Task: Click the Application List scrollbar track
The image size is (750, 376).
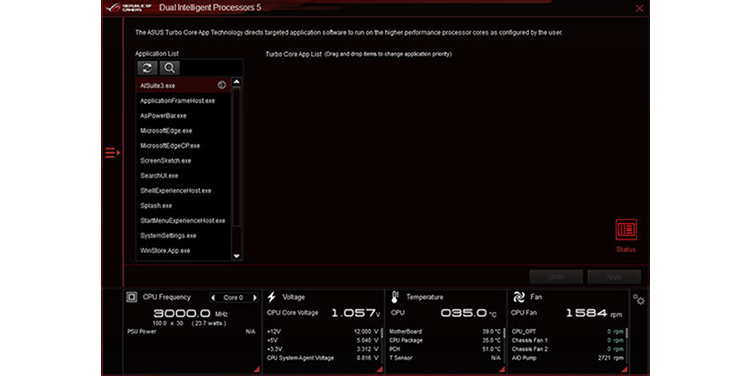Action: pos(236,169)
